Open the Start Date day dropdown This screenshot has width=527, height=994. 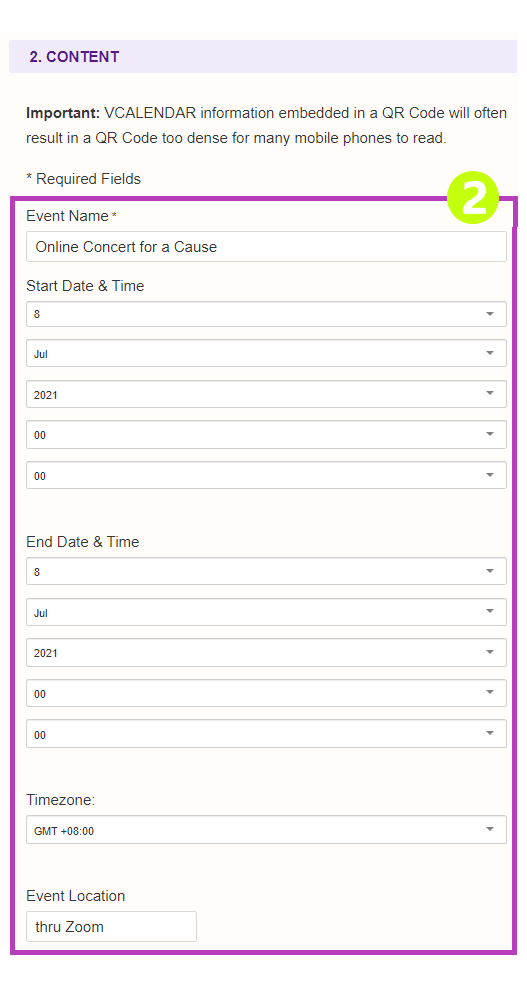266,314
